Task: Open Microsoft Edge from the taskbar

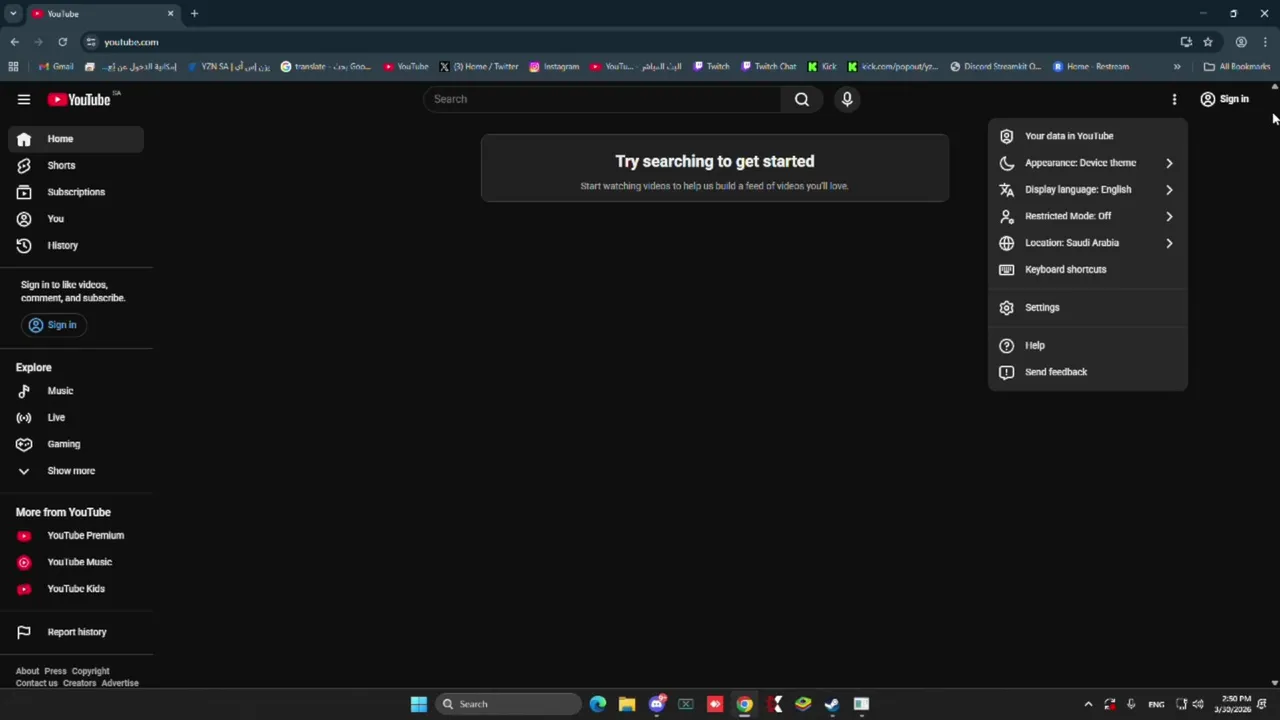Action: click(x=598, y=704)
